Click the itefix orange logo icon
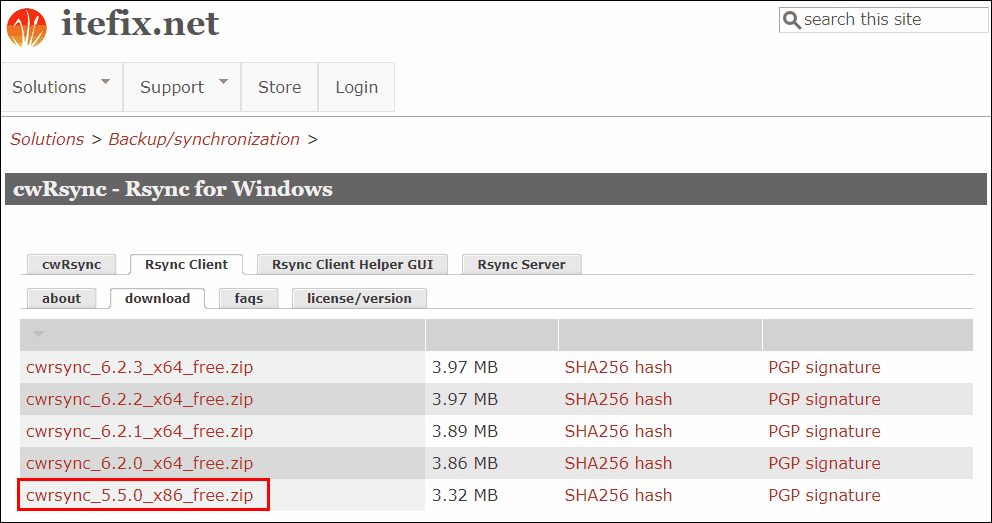The height and width of the screenshot is (523, 992). (x=27, y=27)
